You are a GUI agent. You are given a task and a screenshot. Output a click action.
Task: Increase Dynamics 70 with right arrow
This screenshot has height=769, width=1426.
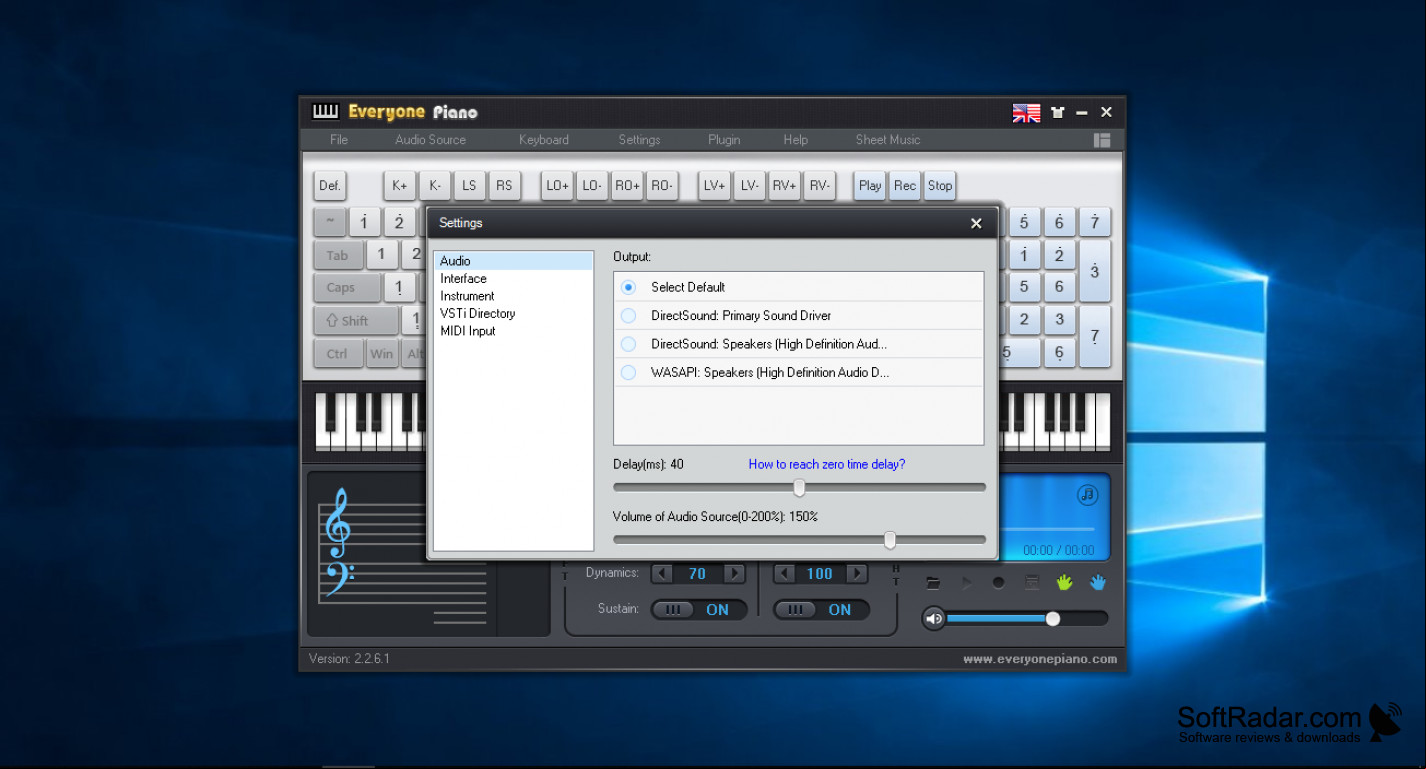coord(734,574)
